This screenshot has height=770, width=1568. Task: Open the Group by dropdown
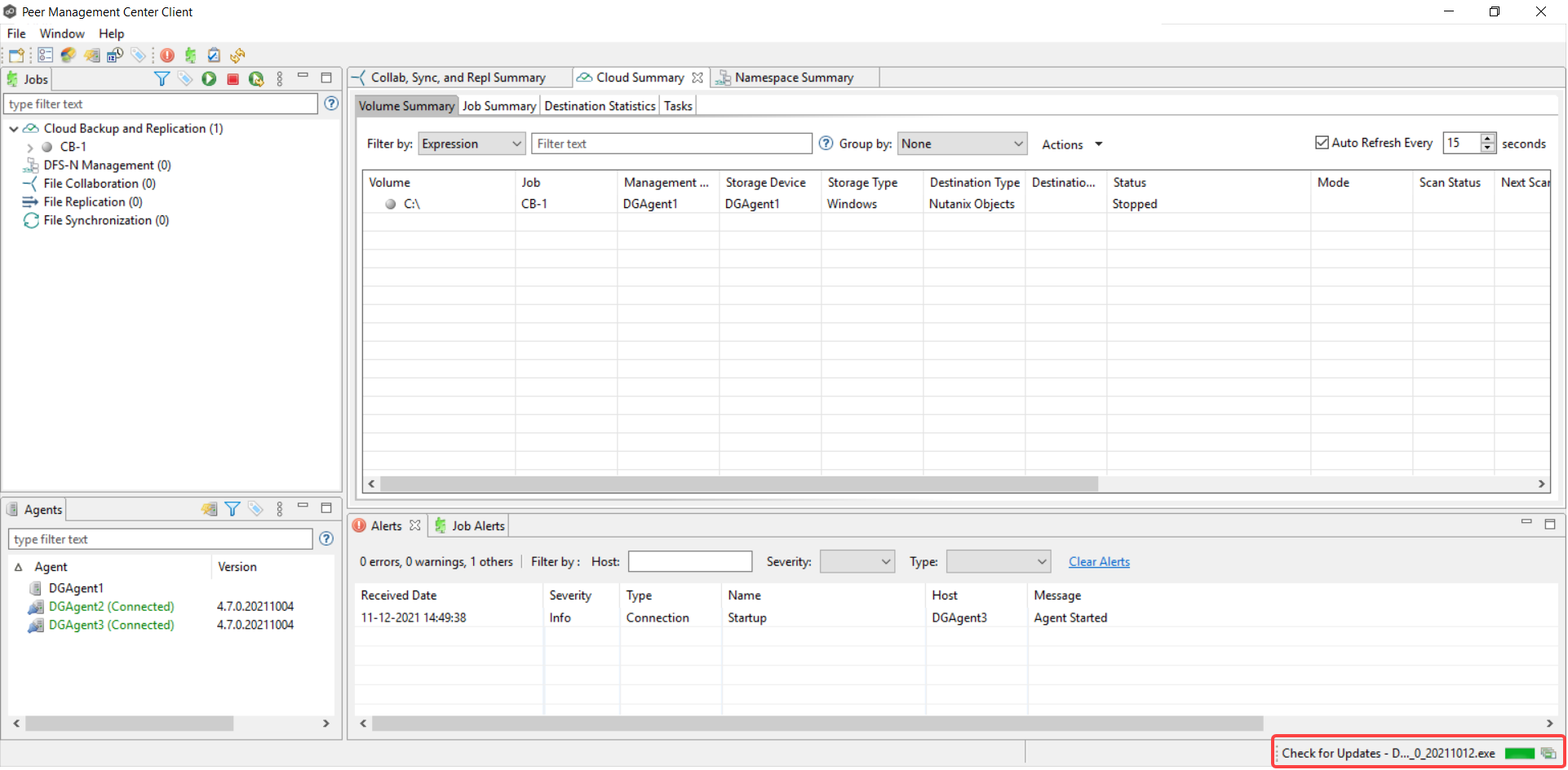point(962,144)
